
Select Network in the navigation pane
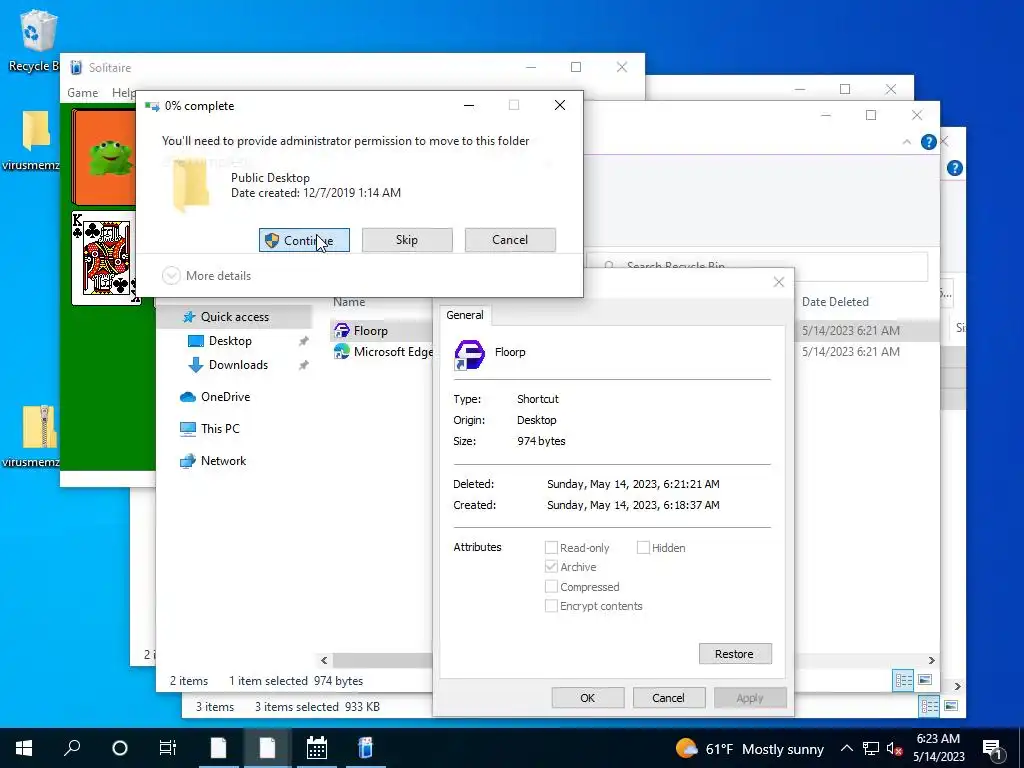223,461
